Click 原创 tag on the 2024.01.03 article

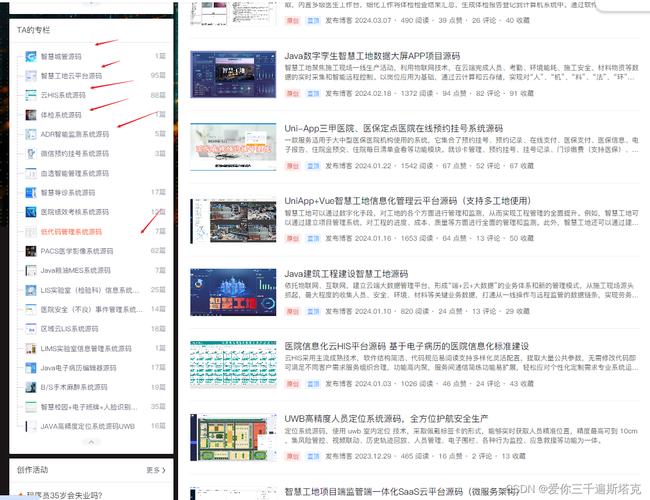coord(293,383)
